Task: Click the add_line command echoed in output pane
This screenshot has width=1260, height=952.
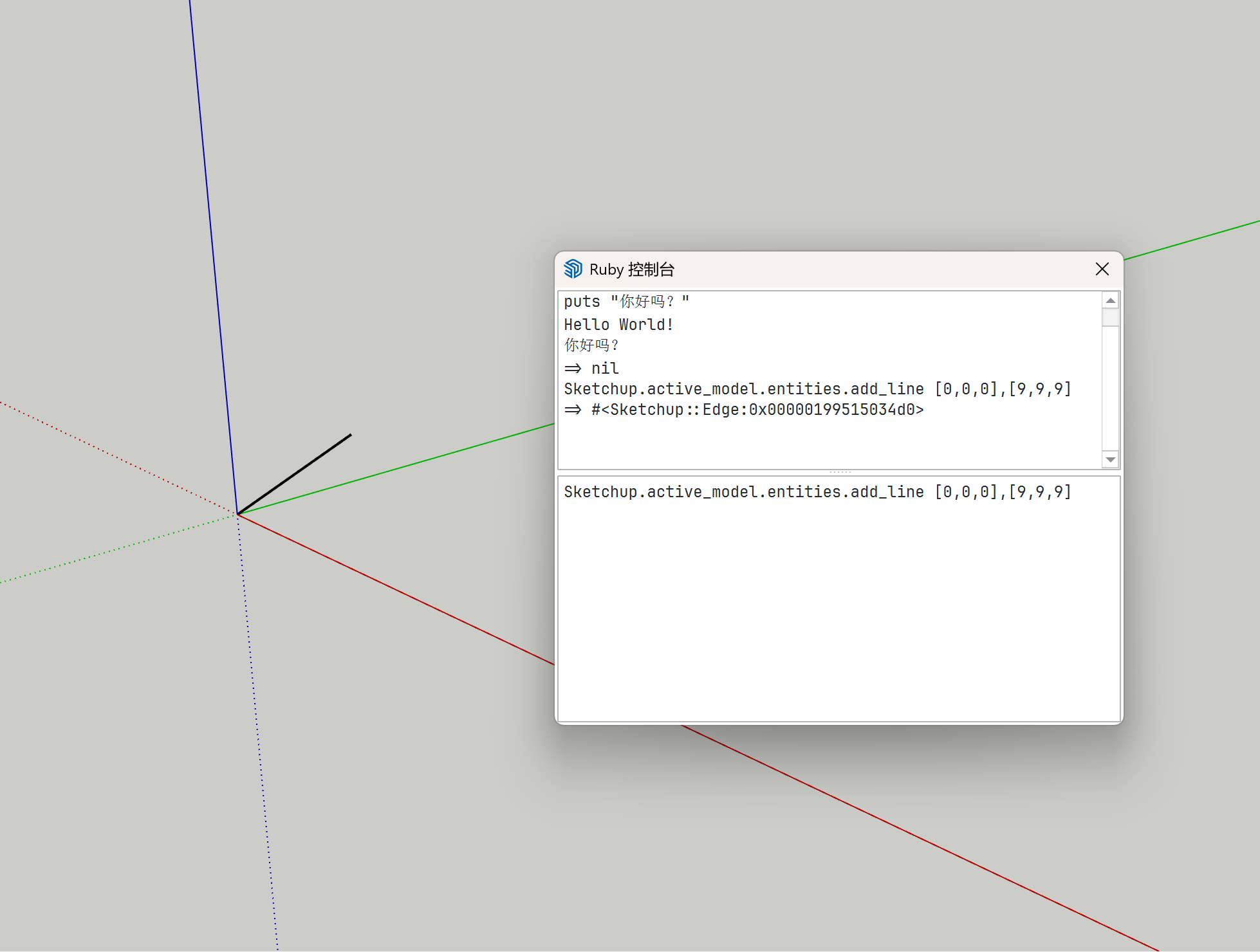Action: (817, 389)
